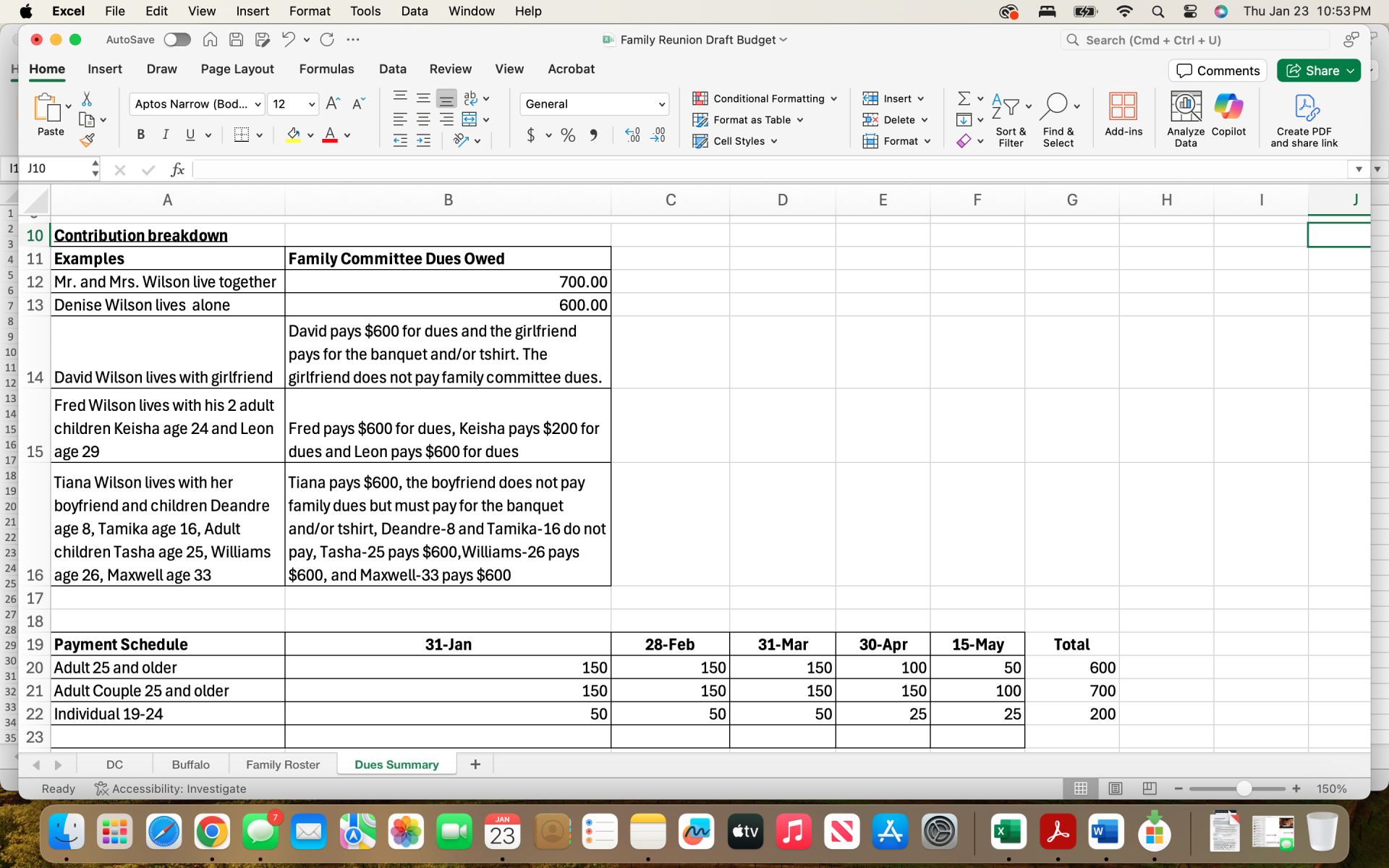Screen dimensions: 1389x868
Task: Click the Insert Function fx icon
Action: coord(177,169)
